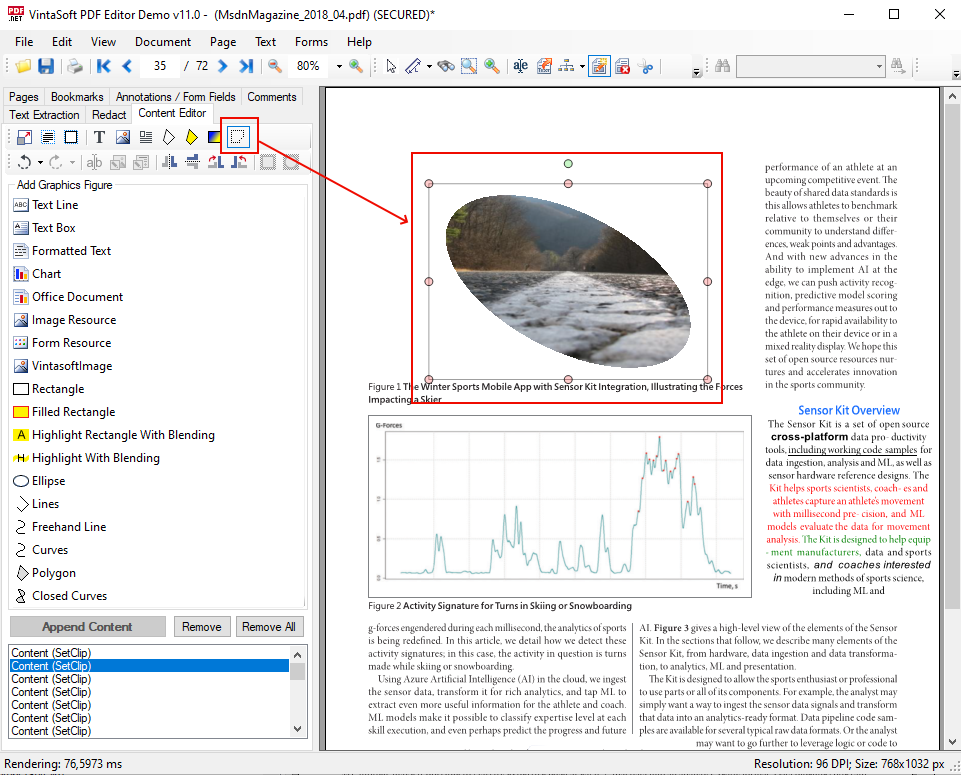Click the green rotation handle above the image

tap(568, 164)
